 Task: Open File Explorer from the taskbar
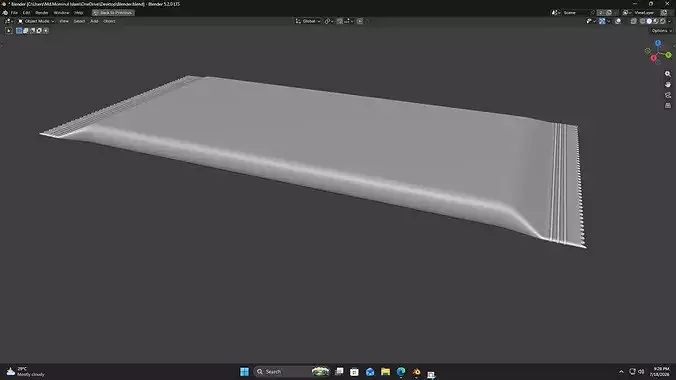click(x=385, y=371)
